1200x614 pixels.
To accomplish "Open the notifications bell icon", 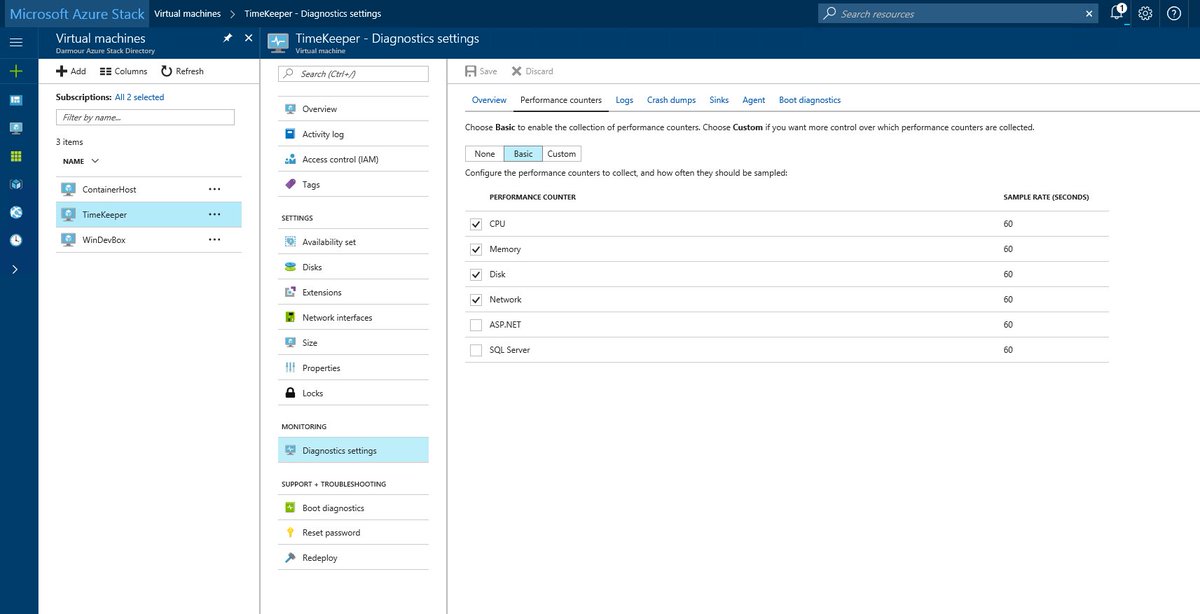I will click(1118, 14).
